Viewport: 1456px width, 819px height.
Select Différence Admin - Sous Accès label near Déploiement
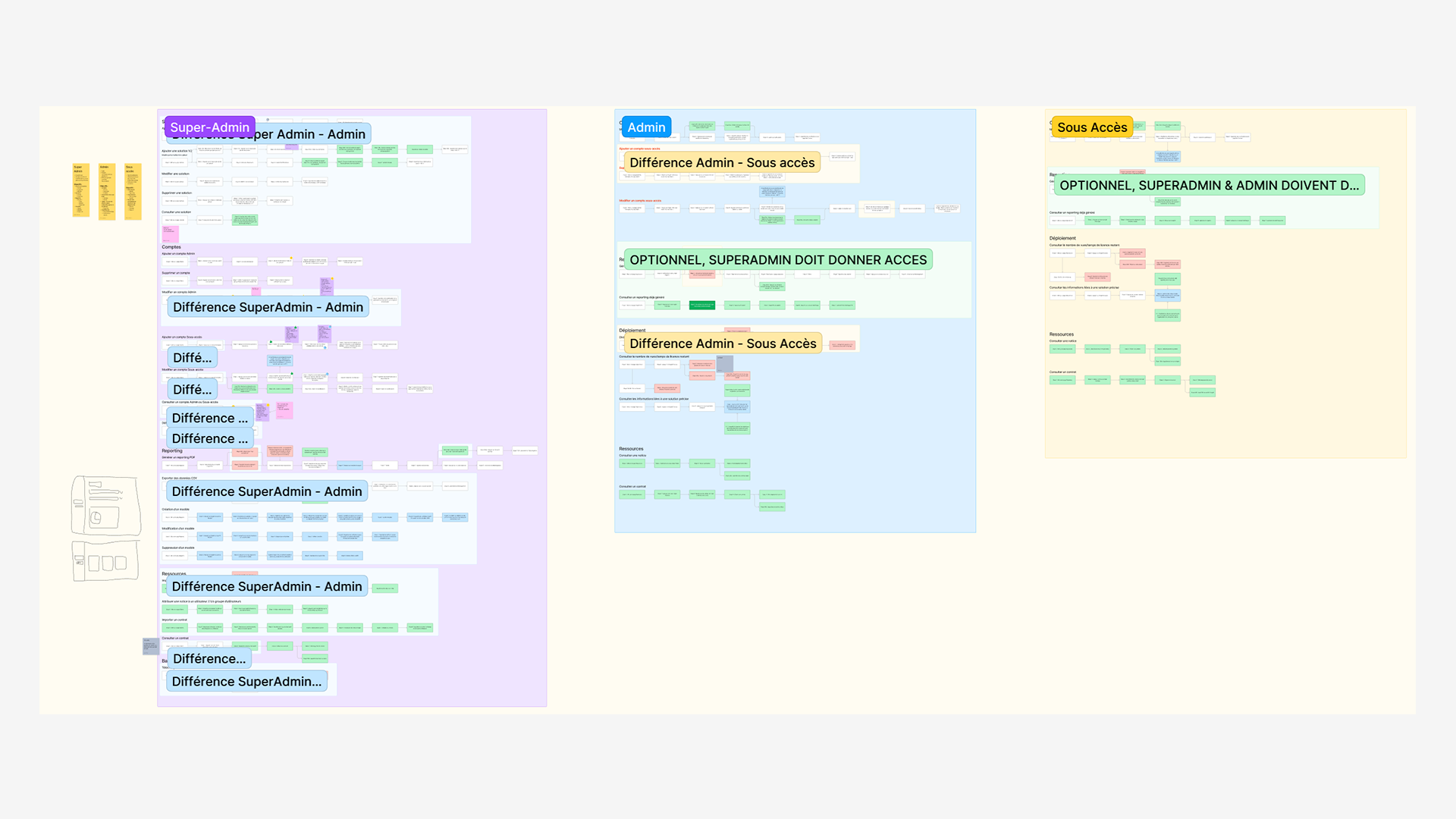[x=722, y=344]
